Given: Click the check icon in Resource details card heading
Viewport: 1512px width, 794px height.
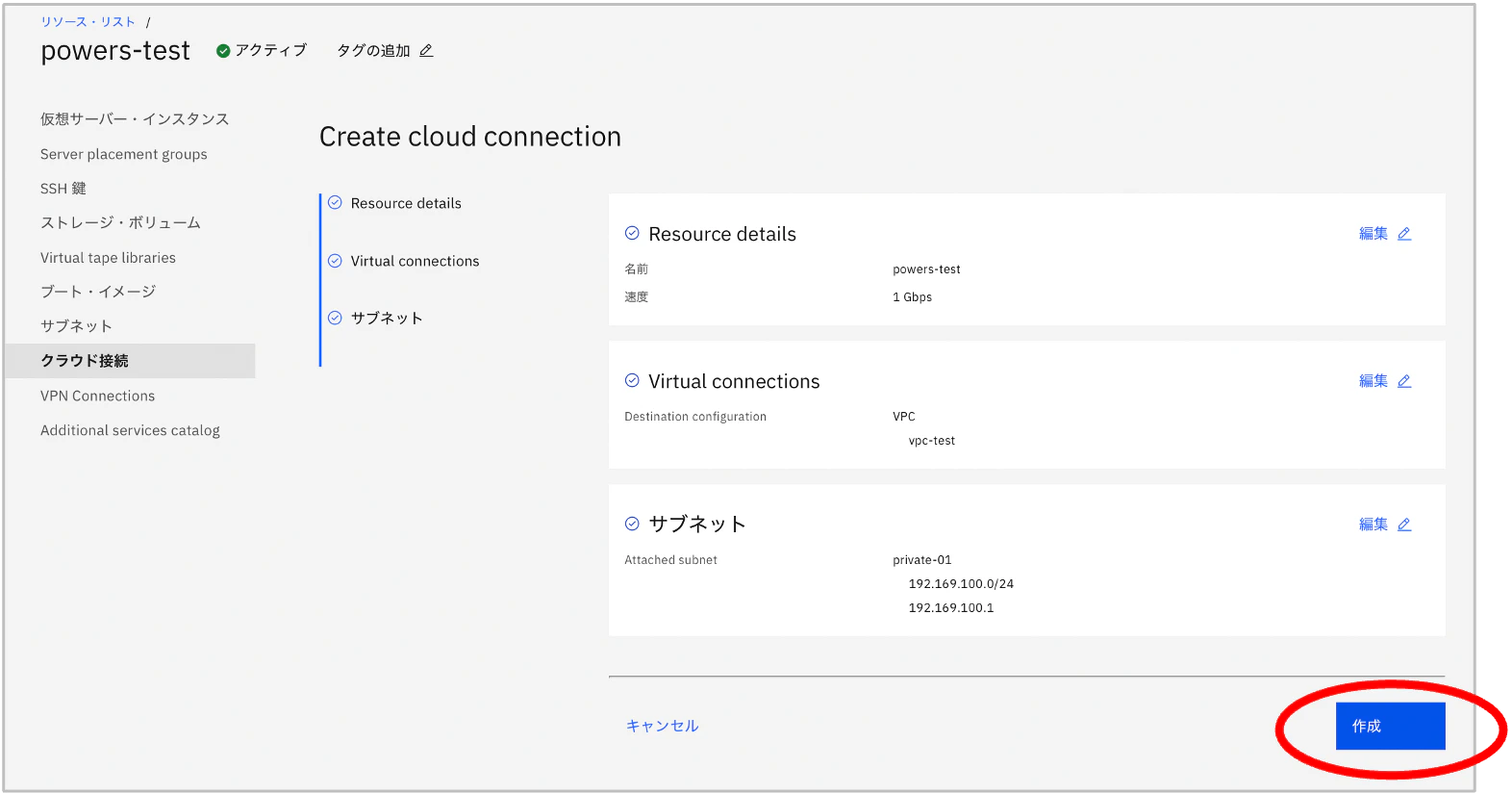Looking at the screenshot, I should tap(632, 233).
